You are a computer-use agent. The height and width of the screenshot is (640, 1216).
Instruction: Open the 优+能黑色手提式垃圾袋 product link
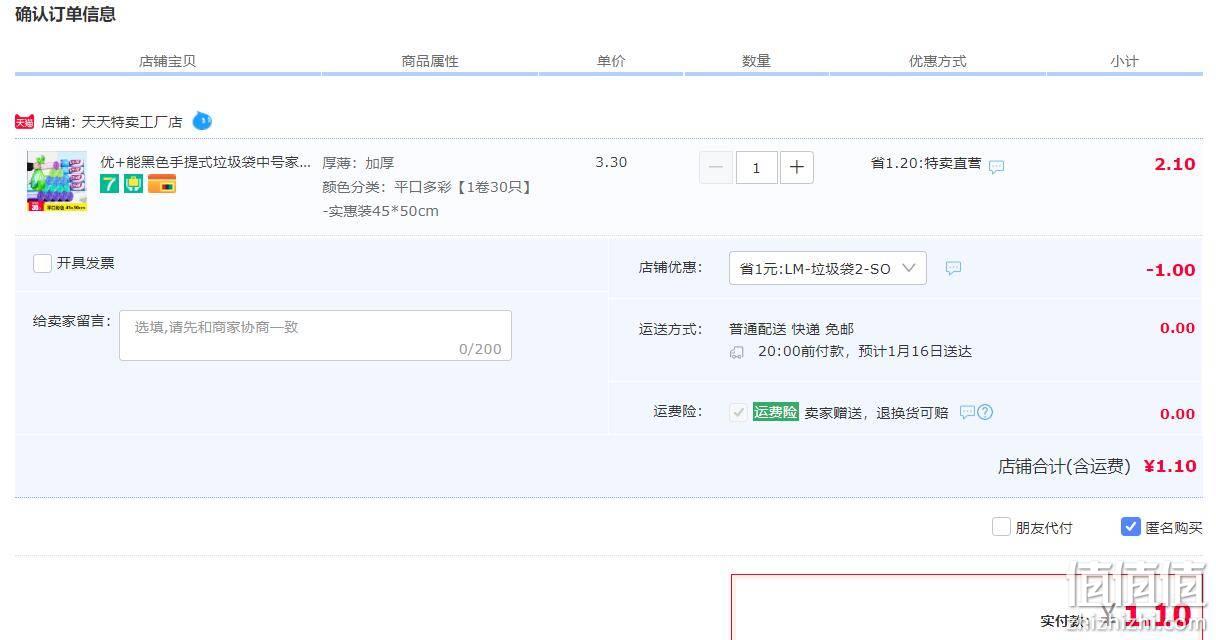click(x=206, y=162)
